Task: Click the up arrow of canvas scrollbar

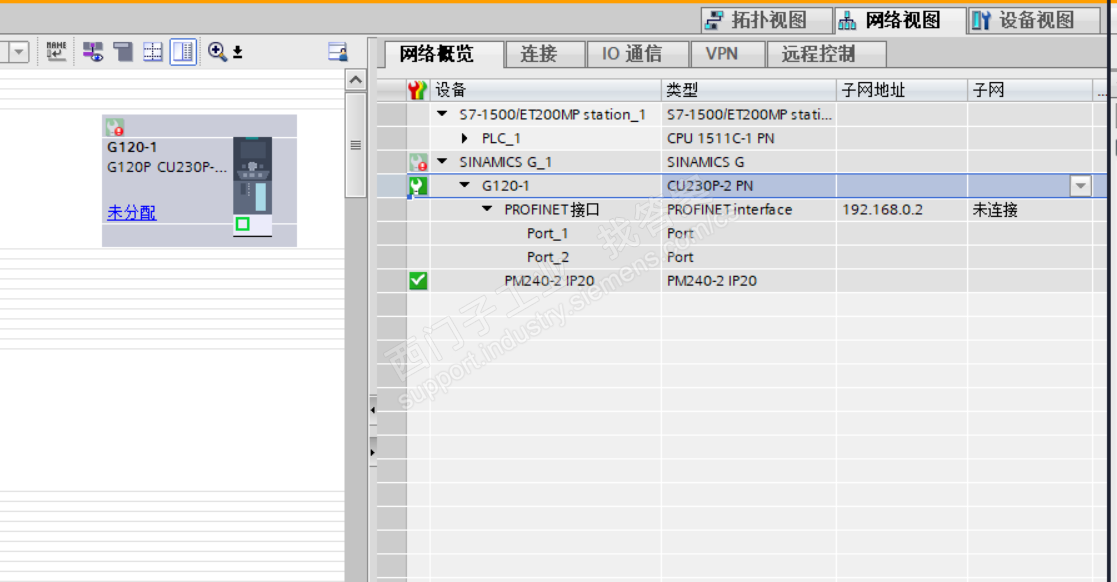Action: click(x=355, y=80)
